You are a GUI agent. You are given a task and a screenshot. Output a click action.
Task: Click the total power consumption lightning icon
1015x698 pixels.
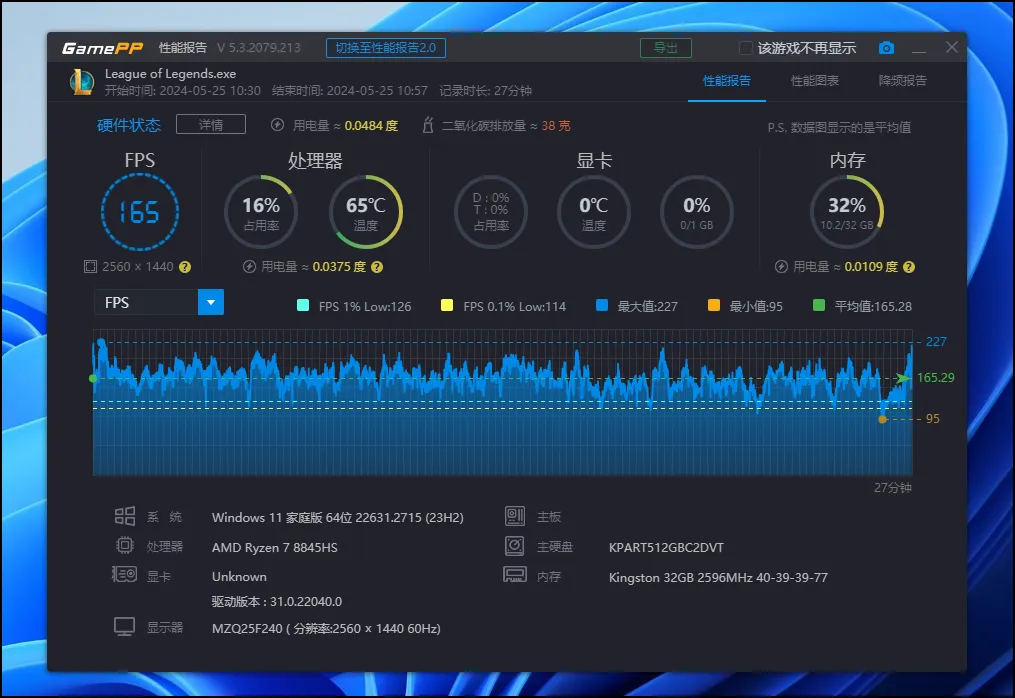coord(277,125)
